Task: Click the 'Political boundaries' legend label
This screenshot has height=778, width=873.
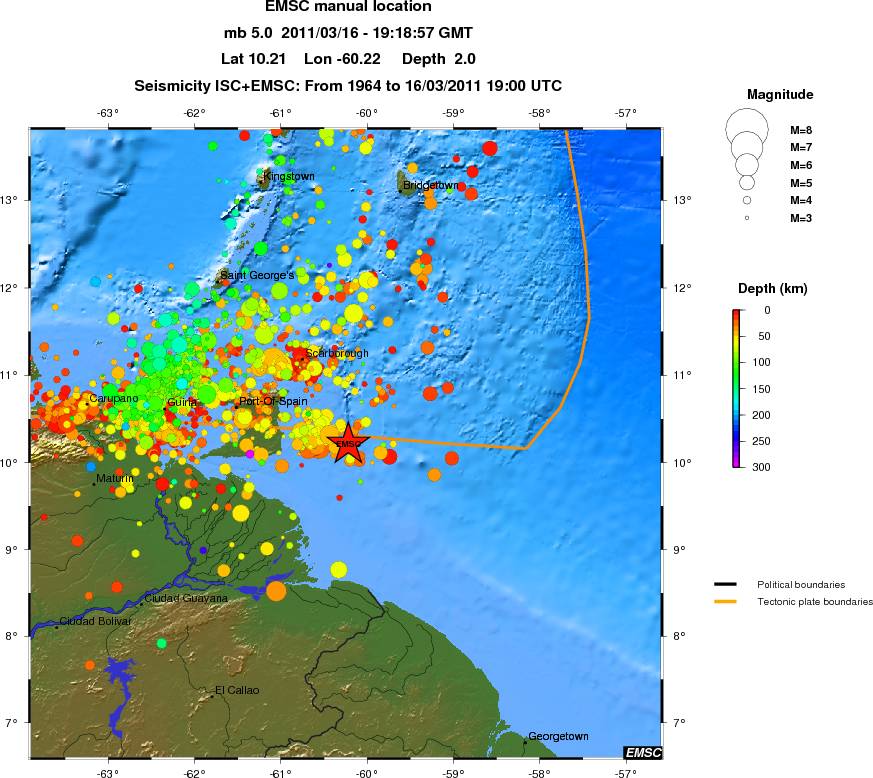Action: click(x=801, y=585)
